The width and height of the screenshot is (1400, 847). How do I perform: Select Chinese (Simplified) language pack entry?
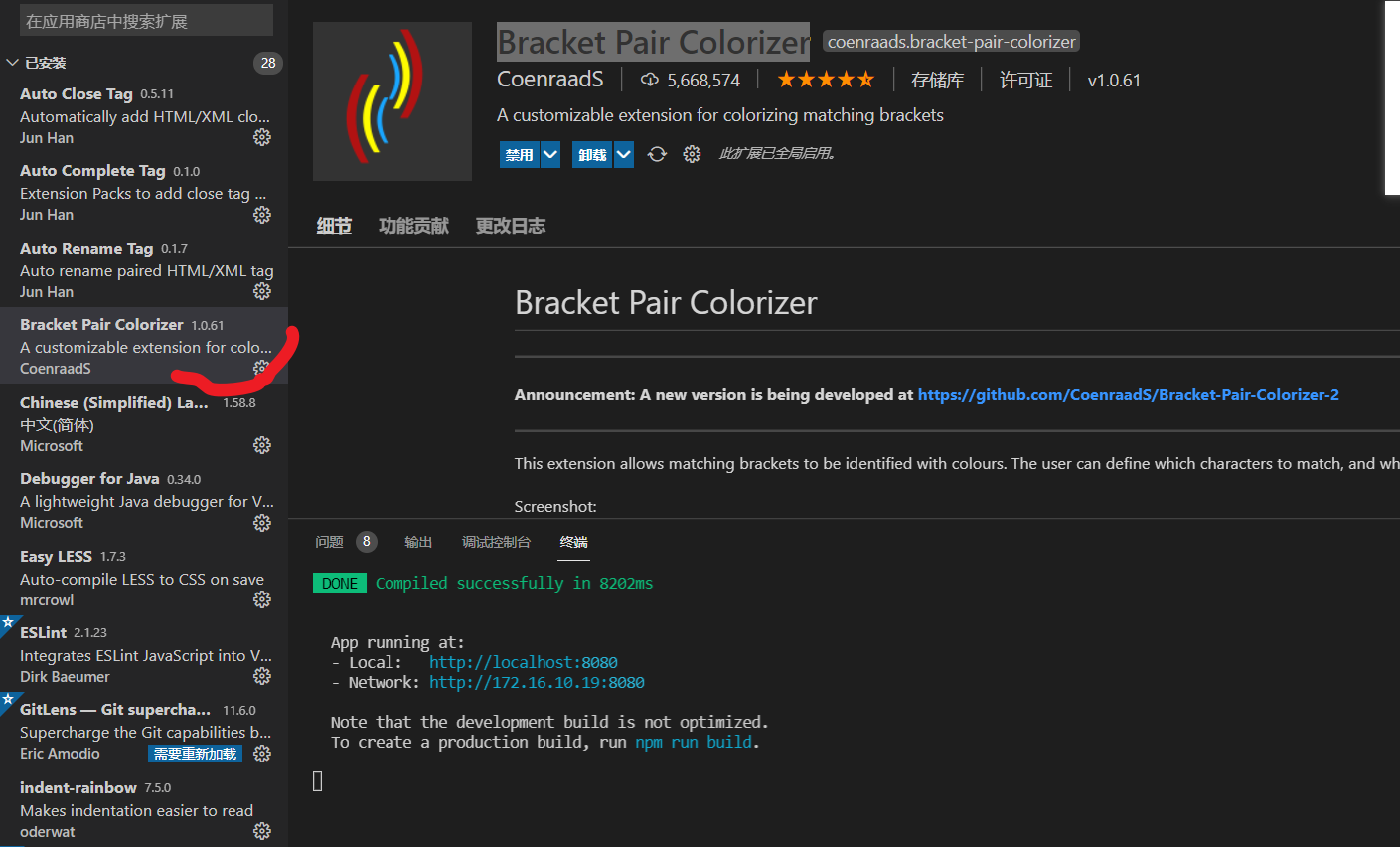144,423
